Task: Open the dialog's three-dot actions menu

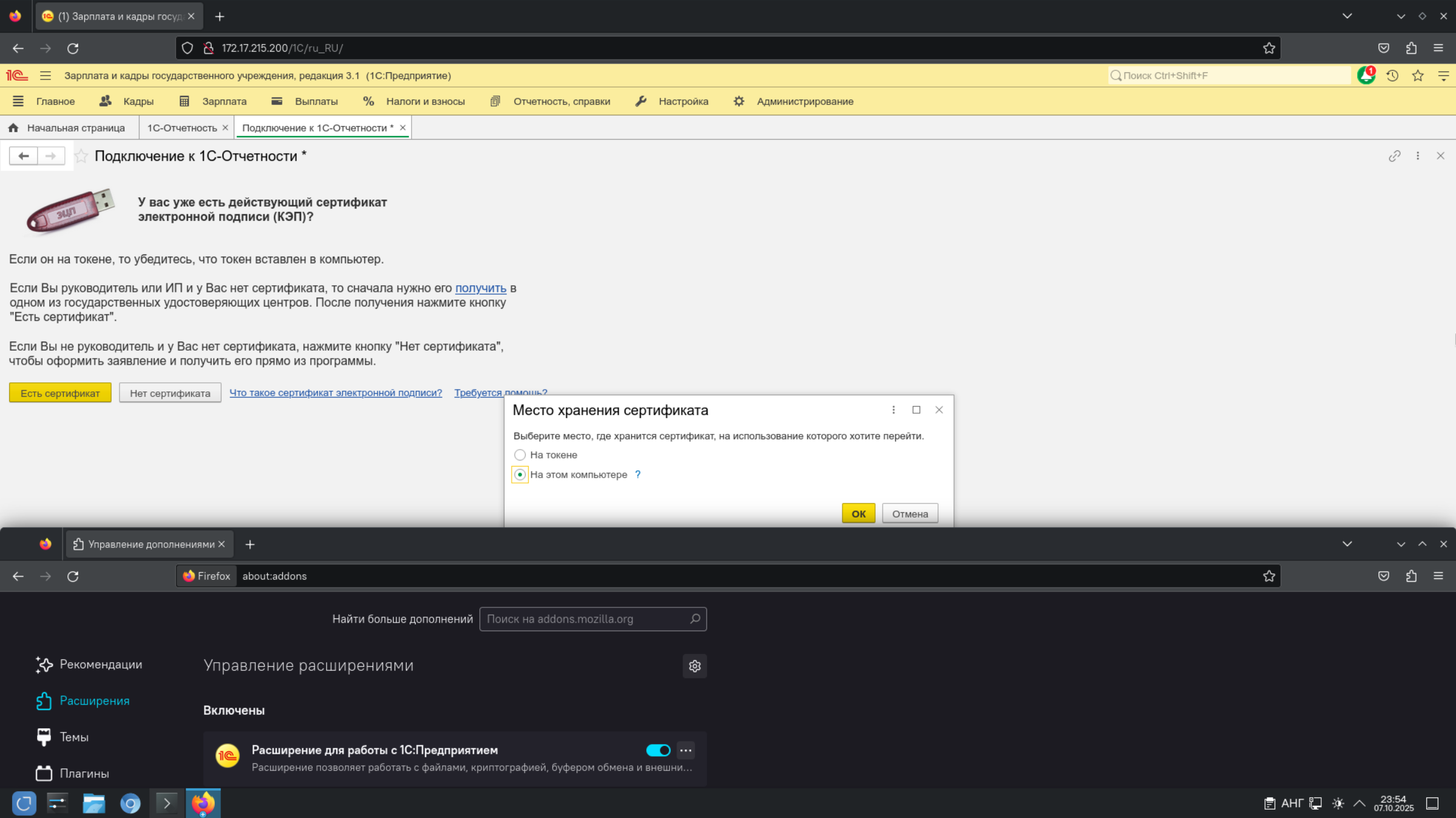Action: click(x=893, y=410)
